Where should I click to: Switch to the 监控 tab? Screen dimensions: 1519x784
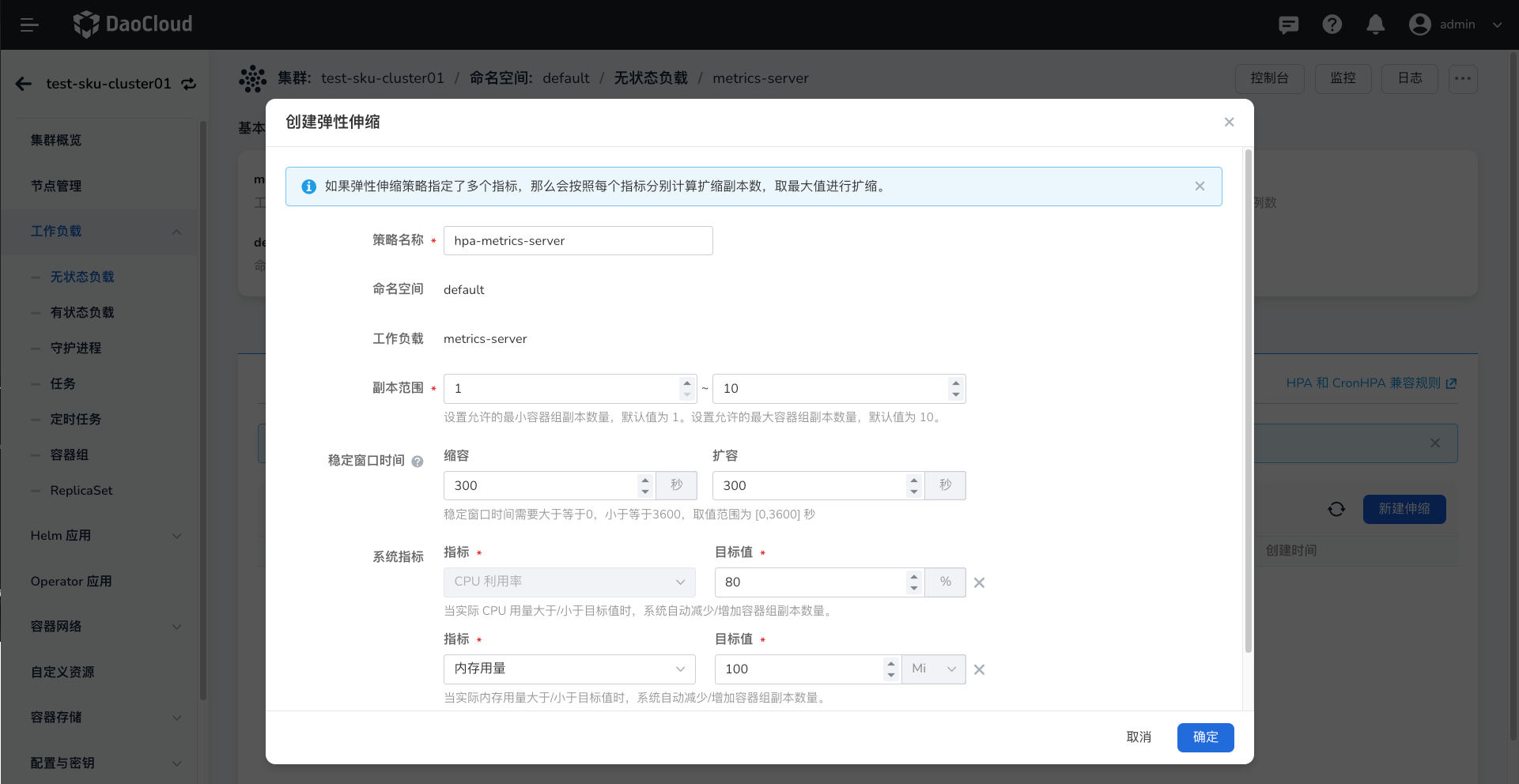point(1343,78)
